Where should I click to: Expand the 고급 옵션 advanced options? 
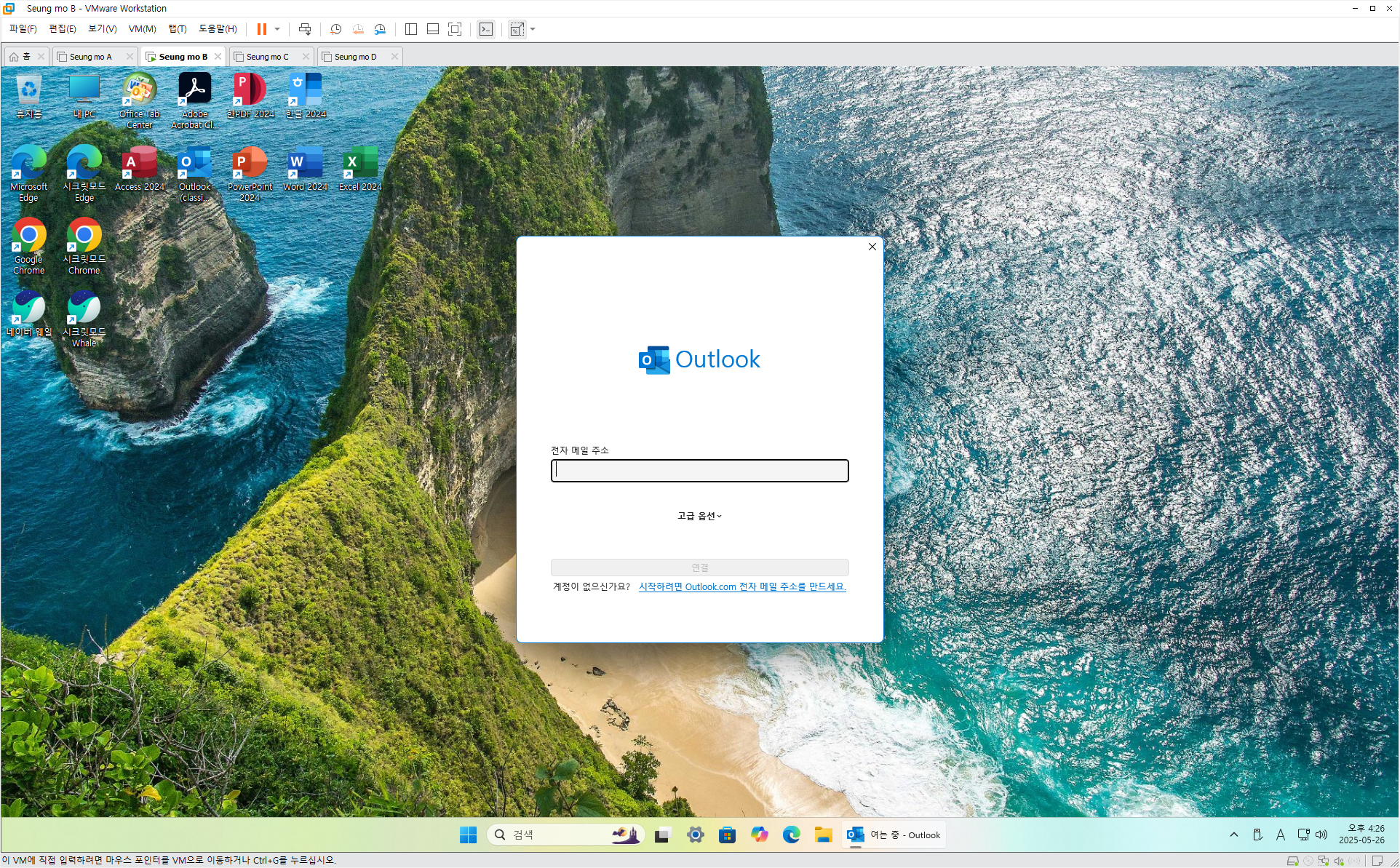coord(699,516)
